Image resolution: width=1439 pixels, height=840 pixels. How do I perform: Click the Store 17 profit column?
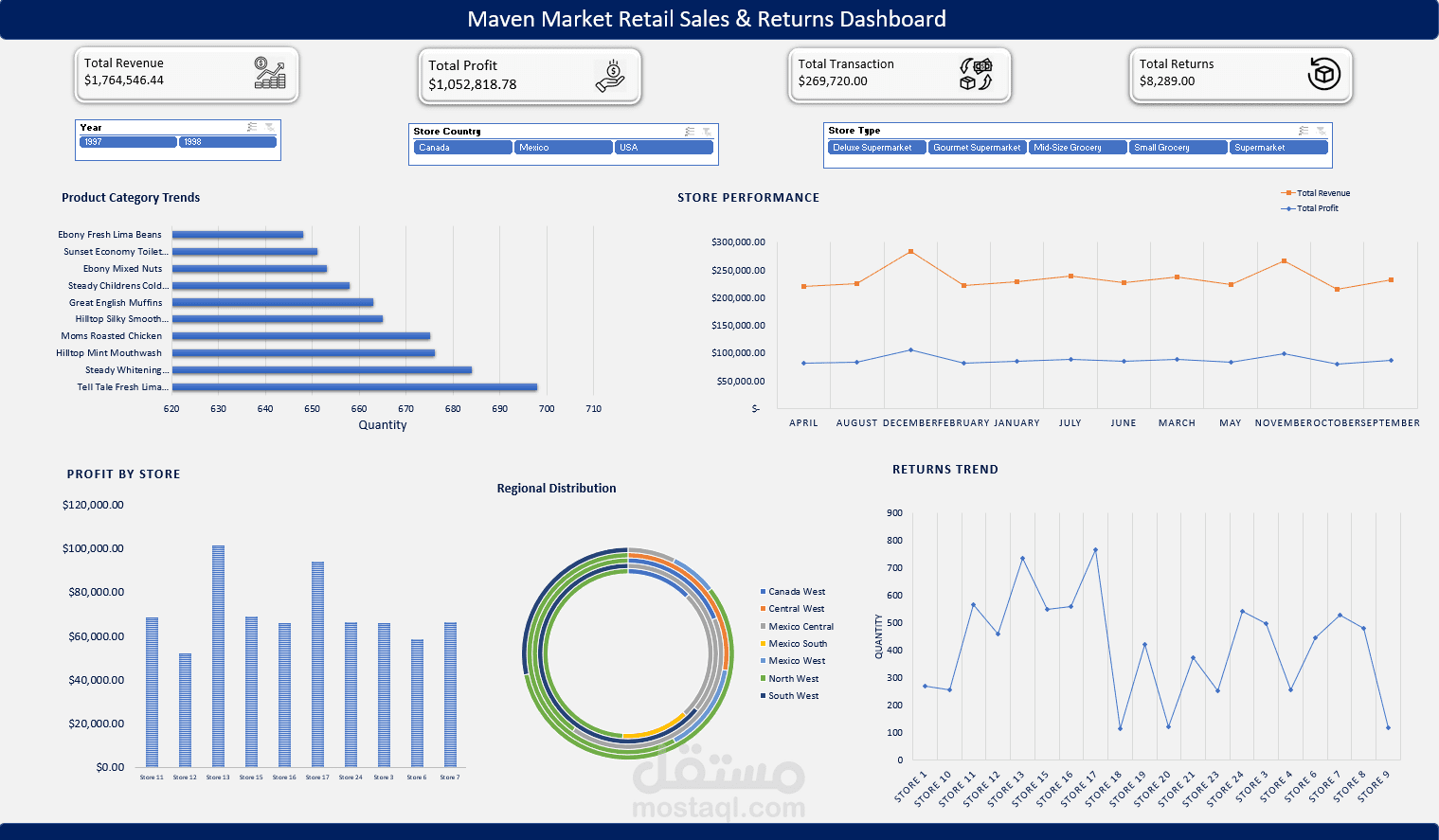point(317,665)
